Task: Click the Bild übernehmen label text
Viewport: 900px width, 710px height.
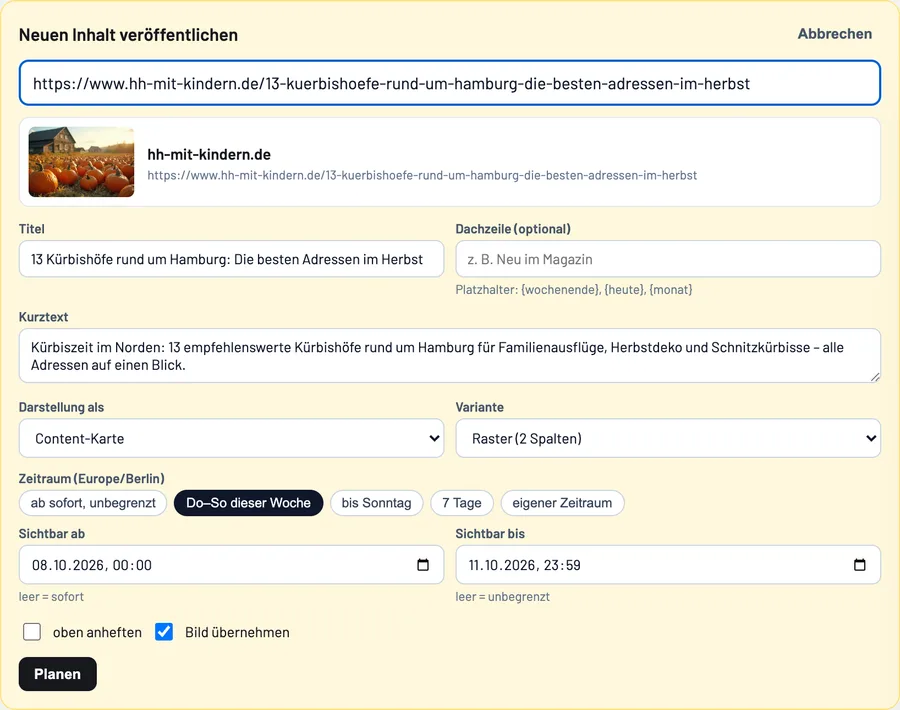Action: [237, 633]
